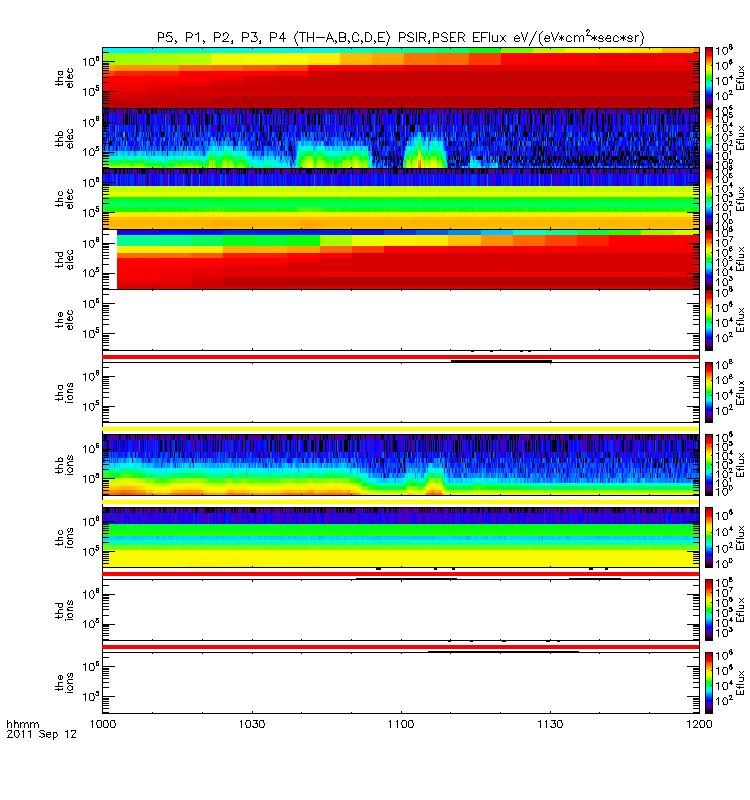Viewport: 750px width, 800px height.
Task: Click the "1200" time tick label
Action: pos(699,724)
